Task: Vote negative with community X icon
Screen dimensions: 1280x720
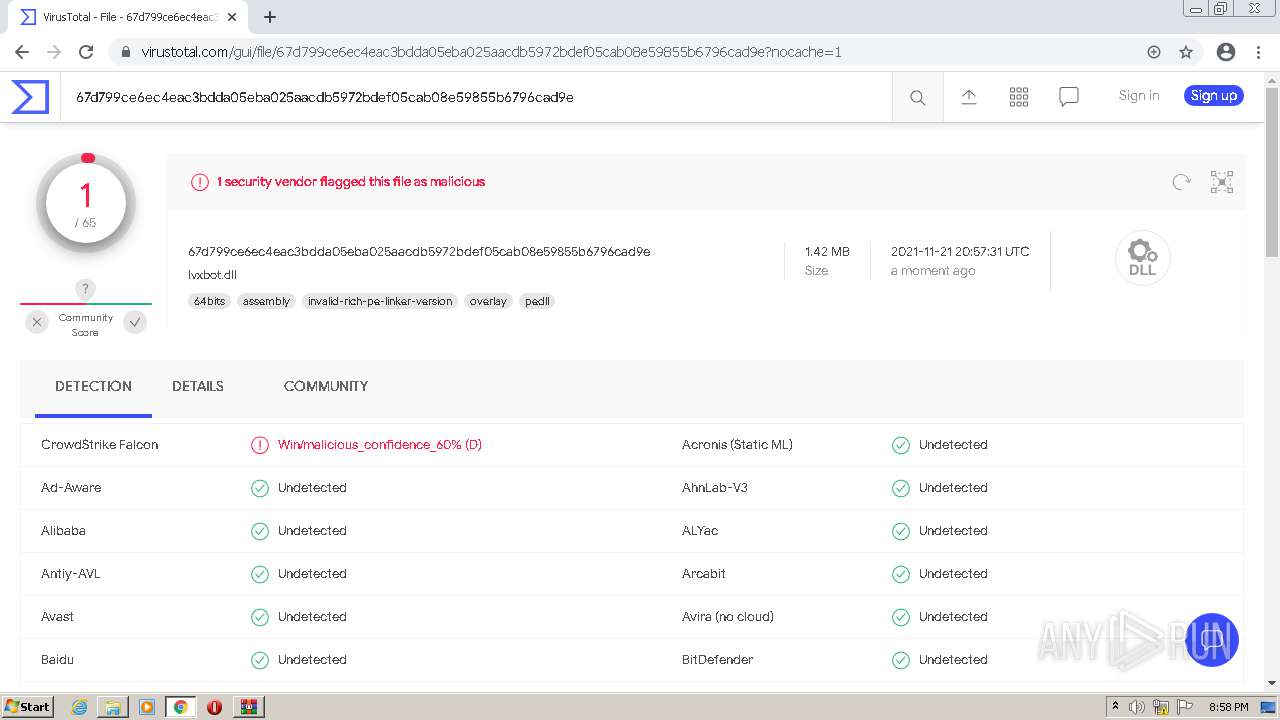Action: click(36, 321)
